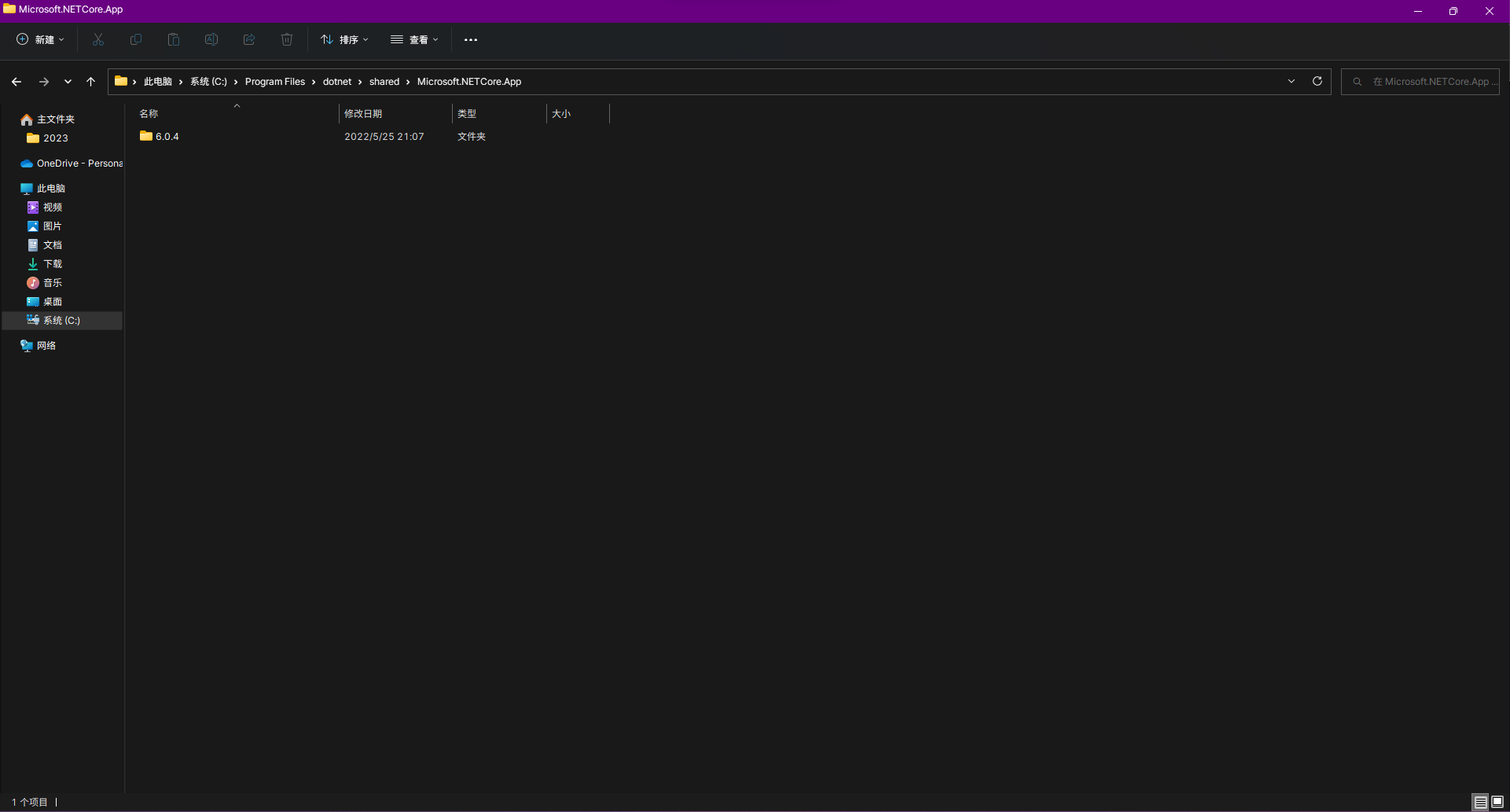Screen dimensions: 1510x812
Task: Open the 6.0.4 folder
Action: 167,136
